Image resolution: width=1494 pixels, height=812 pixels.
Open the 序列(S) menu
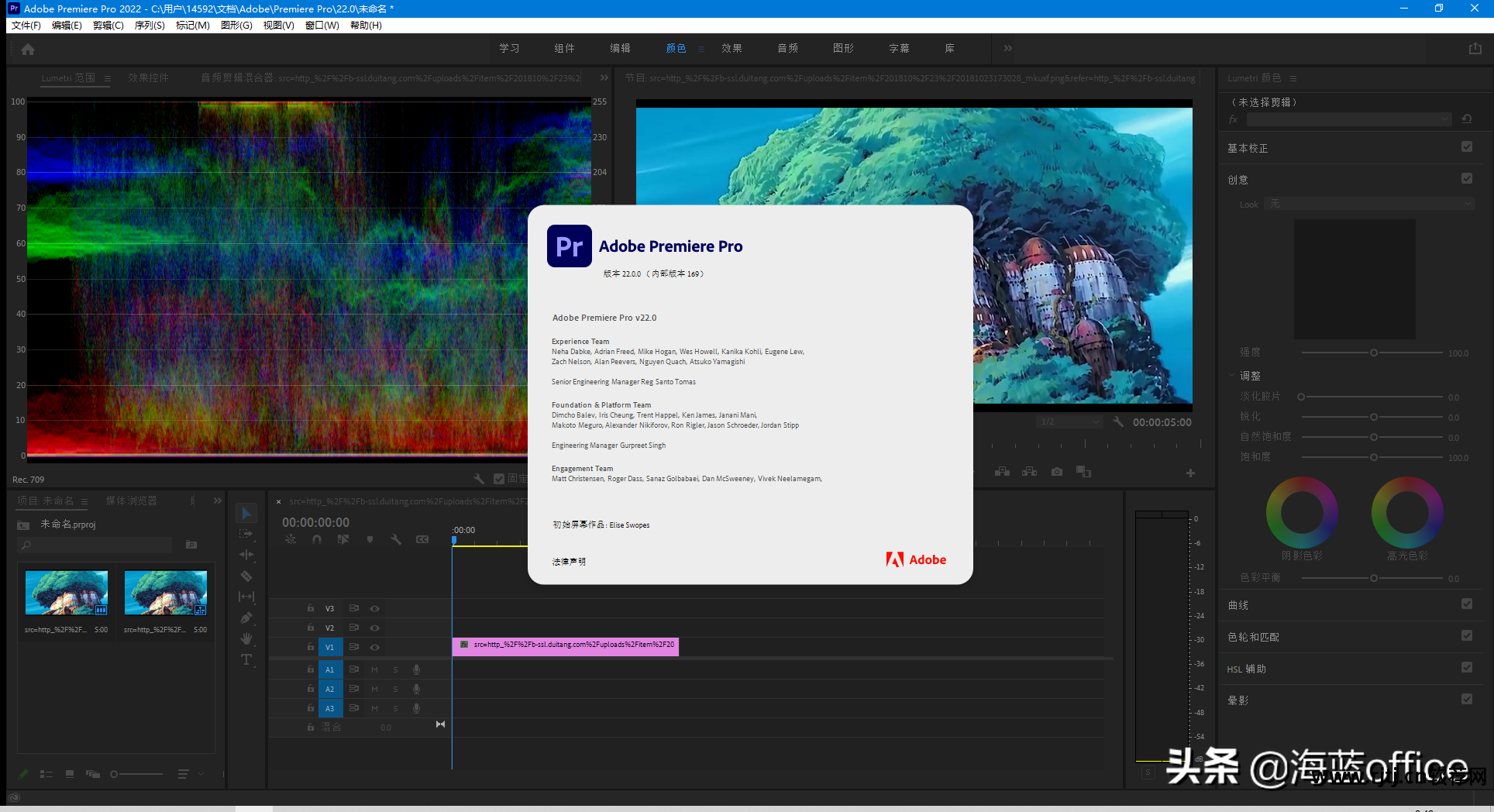pyautogui.click(x=150, y=26)
